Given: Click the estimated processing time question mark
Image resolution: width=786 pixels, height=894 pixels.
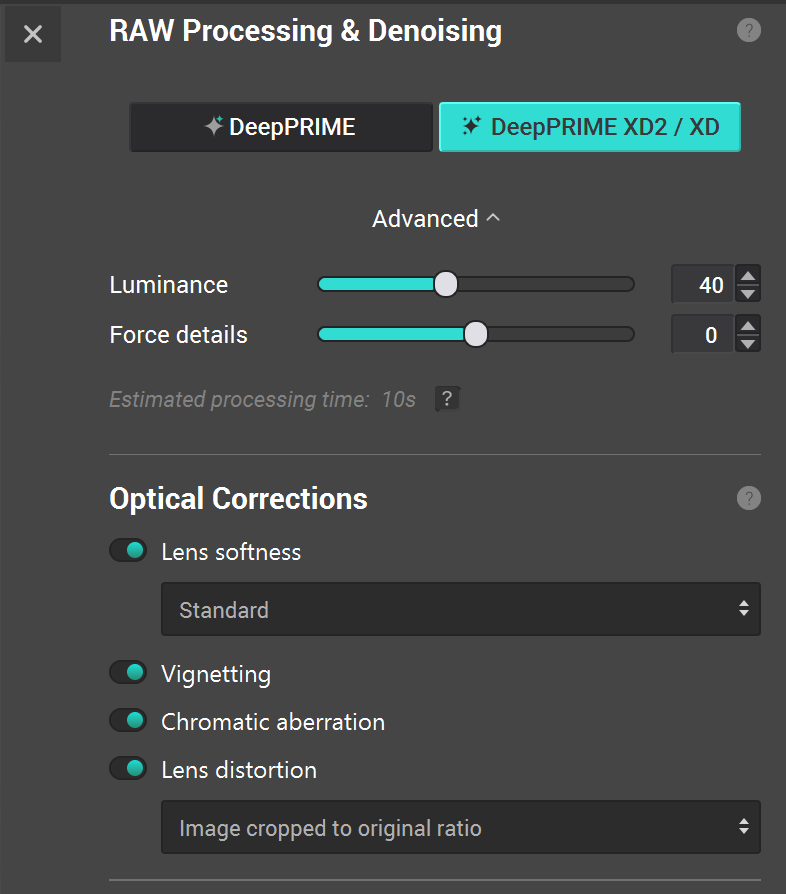Looking at the screenshot, I should click(x=447, y=399).
